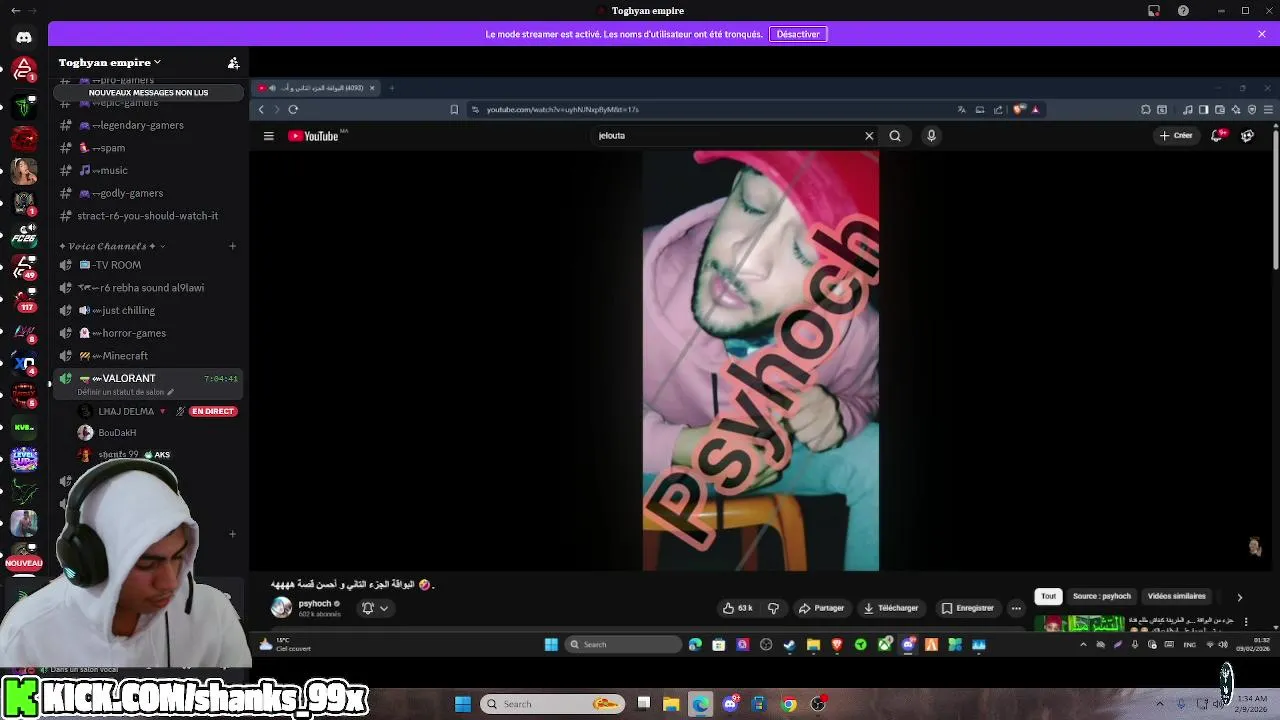1280x720 pixels.
Task: Open YouTube account avatar menu
Action: click(x=1247, y=136)
